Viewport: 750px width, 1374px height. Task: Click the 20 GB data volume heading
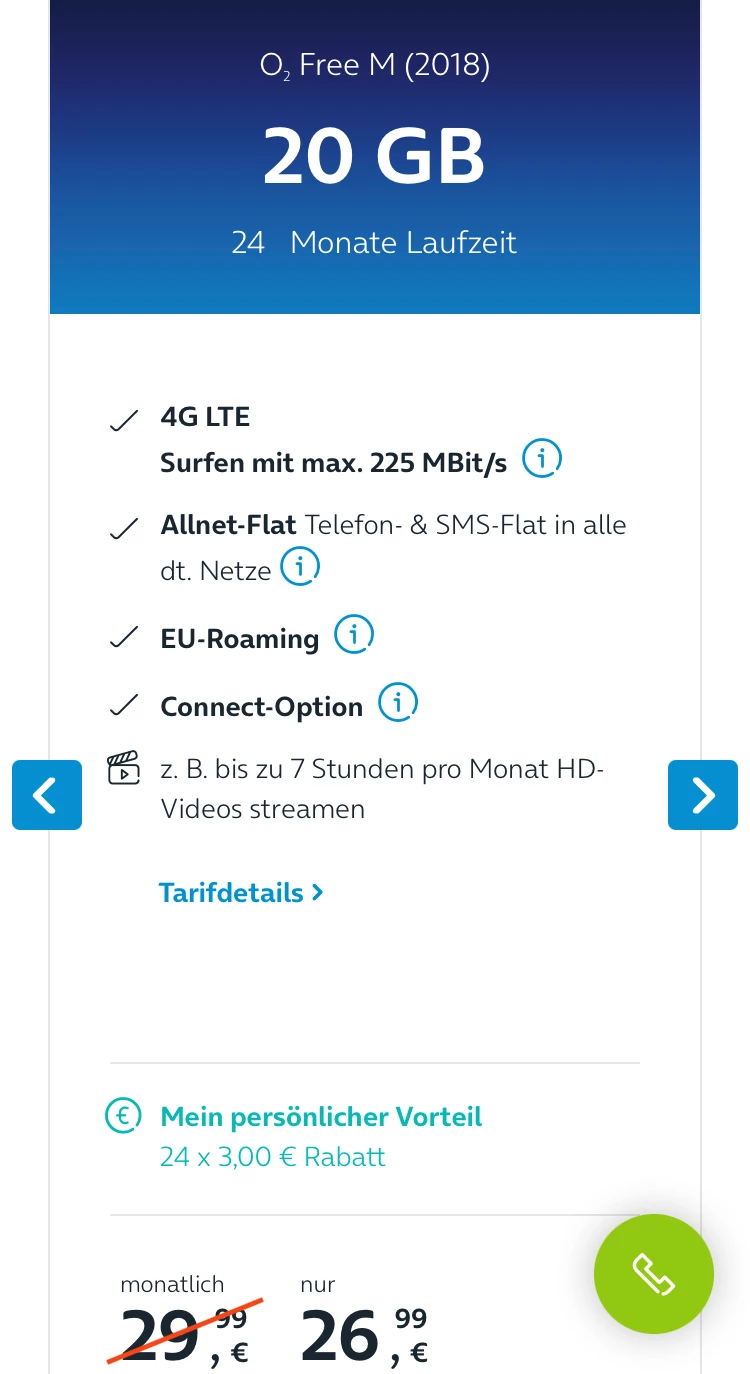pos(375,157)
